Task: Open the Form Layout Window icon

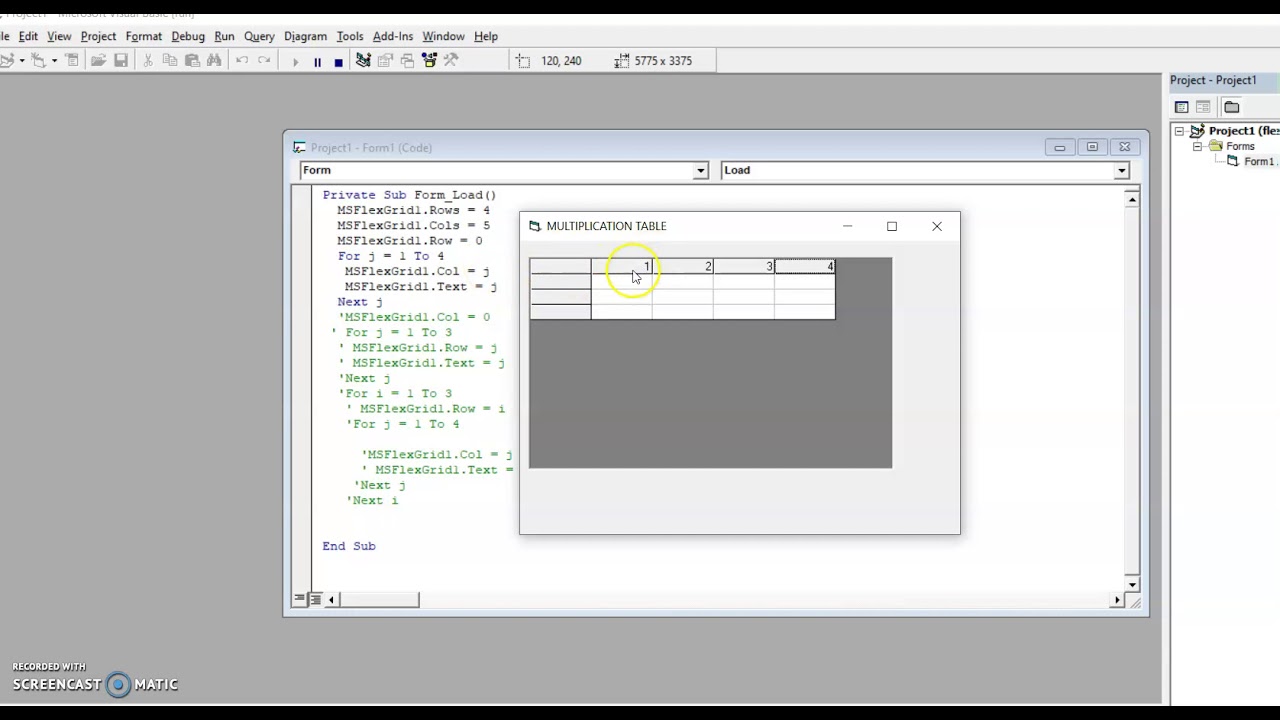Action: (407, 61)
